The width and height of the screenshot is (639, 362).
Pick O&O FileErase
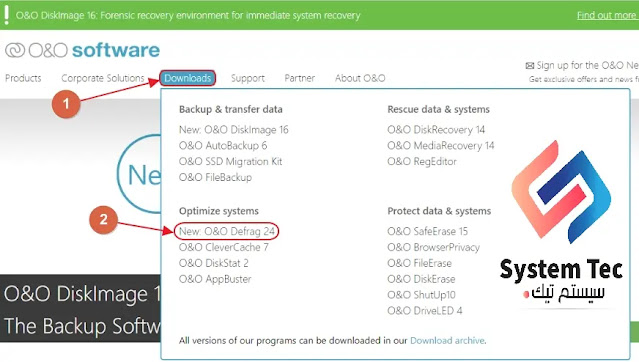click(x=419, y=263)
